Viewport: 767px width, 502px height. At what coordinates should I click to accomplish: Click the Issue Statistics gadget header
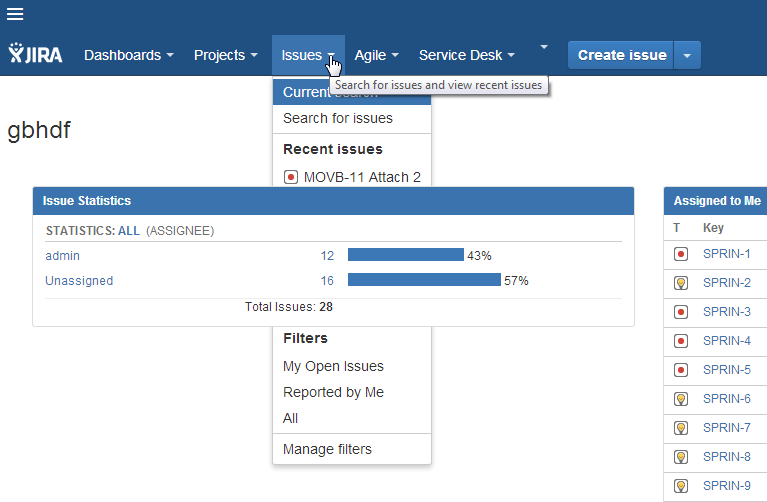(333, 201)
